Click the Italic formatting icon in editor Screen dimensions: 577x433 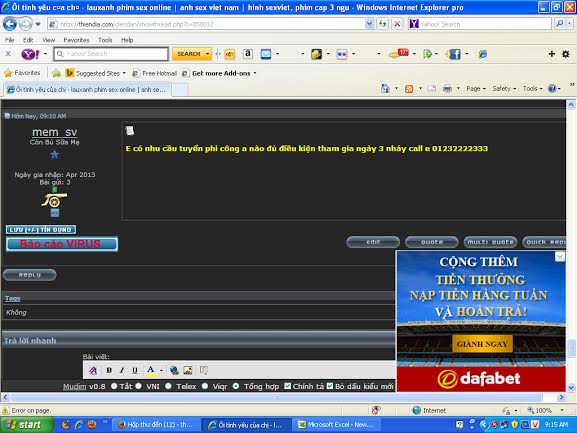click(122, 370)
